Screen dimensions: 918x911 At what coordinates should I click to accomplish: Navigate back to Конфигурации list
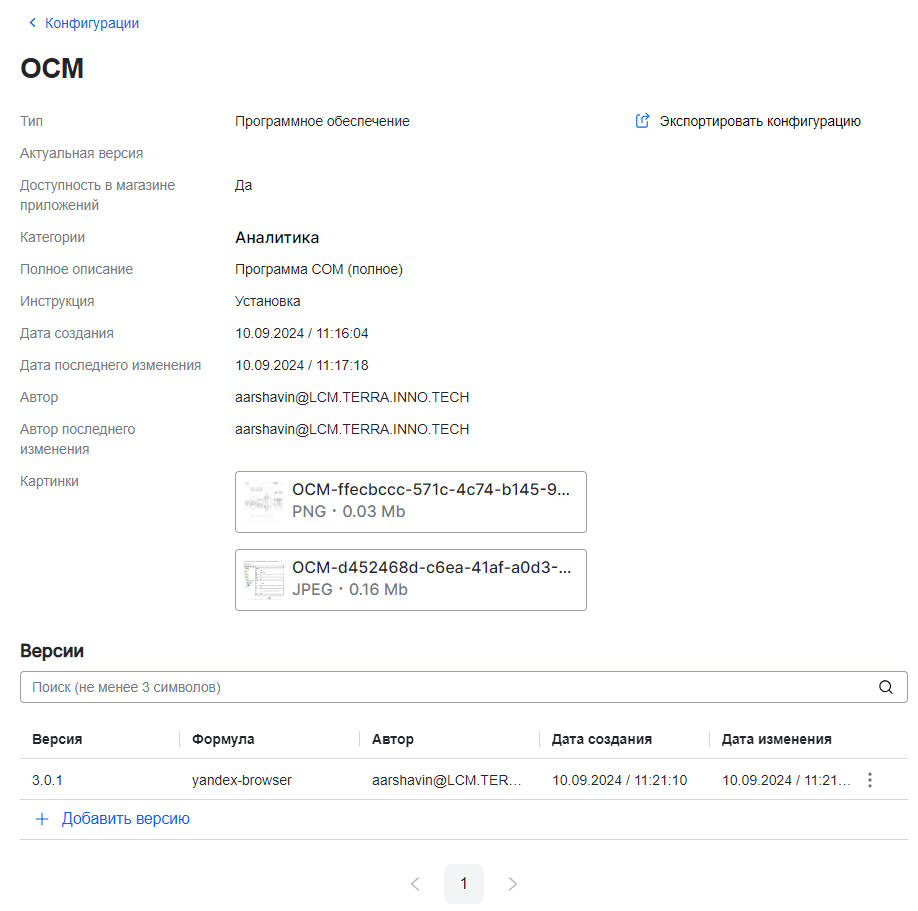[x=92, y=23]
